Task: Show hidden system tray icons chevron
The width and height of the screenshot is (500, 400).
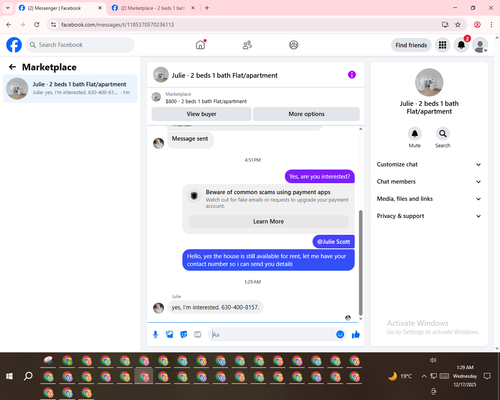Action: pyautogui.click(x=424, y=376)
